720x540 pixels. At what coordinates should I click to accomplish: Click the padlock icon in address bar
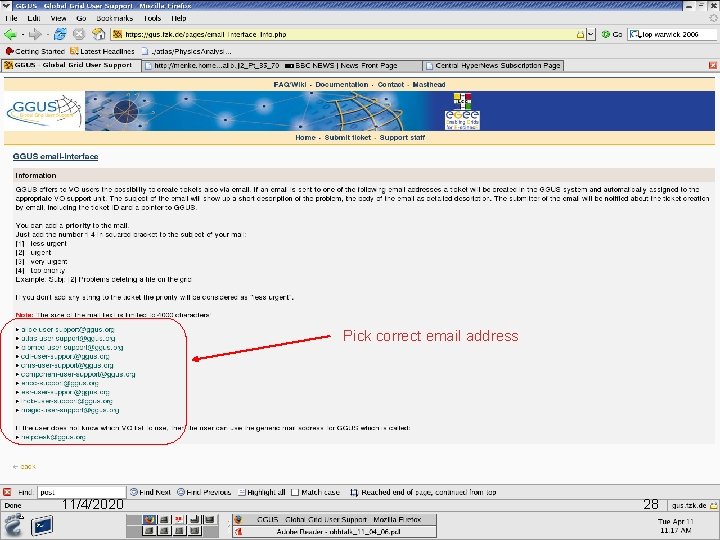point(580,34)
